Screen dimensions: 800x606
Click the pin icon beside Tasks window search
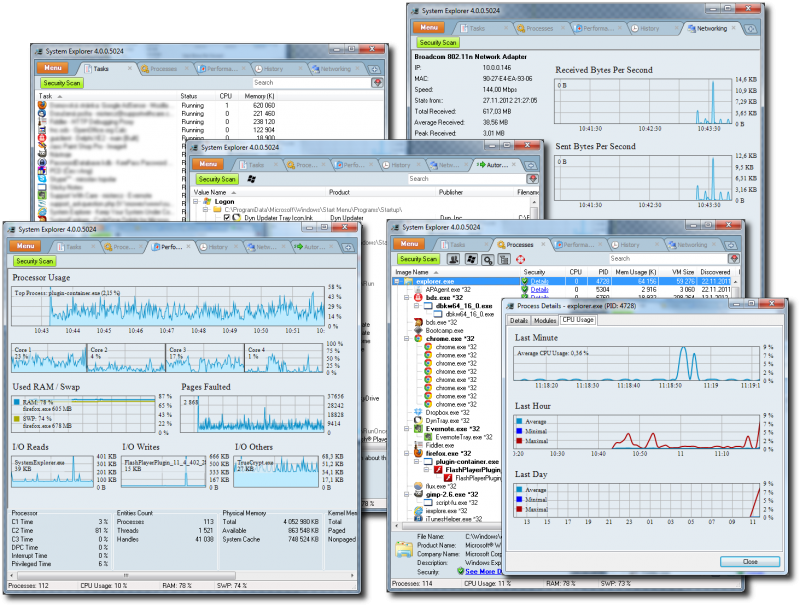[377, 83]
